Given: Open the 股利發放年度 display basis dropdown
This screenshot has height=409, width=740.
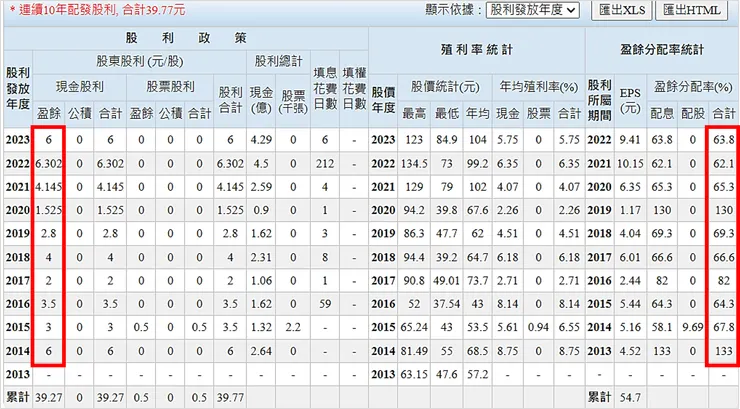Looking at the screenshot, I should (x=533, y=10).
